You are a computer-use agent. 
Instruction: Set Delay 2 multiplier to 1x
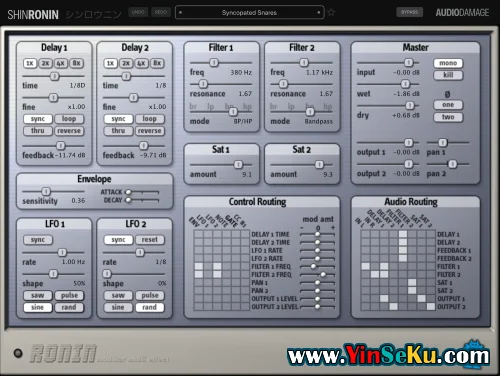pos(110,63)
